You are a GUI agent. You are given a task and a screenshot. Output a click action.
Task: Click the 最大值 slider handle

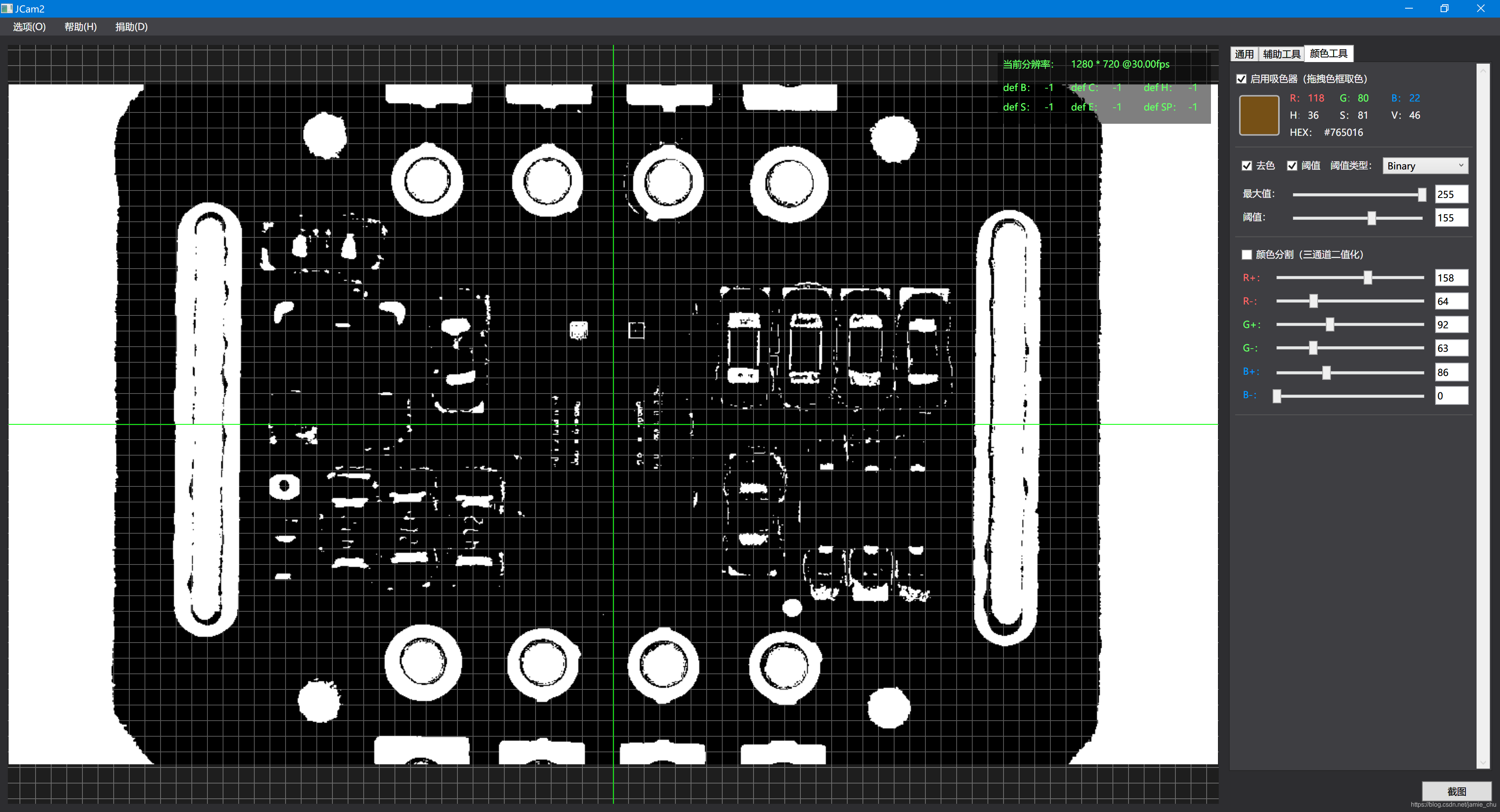(1422, 194)
